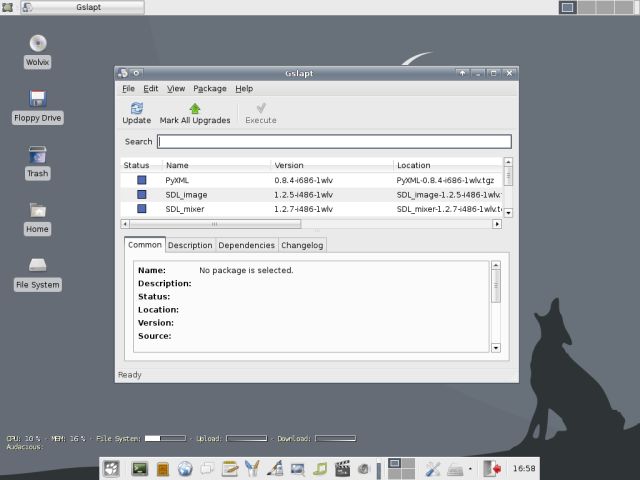Open the View menu
Screen dimensions: 640x480
176,89
